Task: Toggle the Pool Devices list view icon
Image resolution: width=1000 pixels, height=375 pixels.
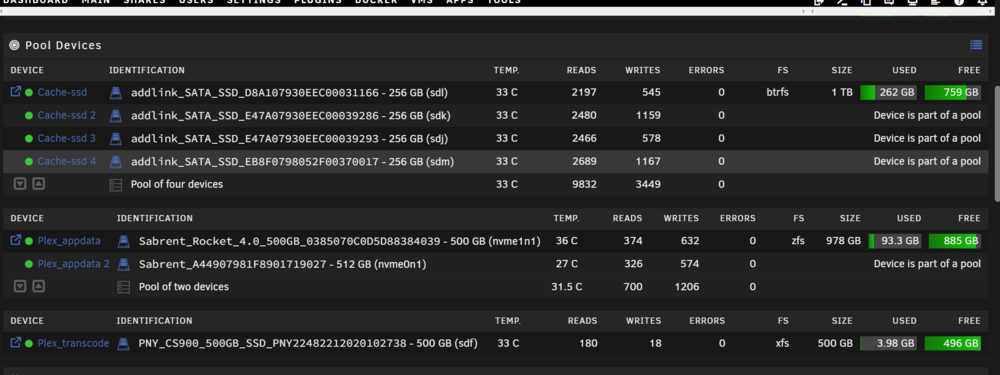Action: point(975,45)
